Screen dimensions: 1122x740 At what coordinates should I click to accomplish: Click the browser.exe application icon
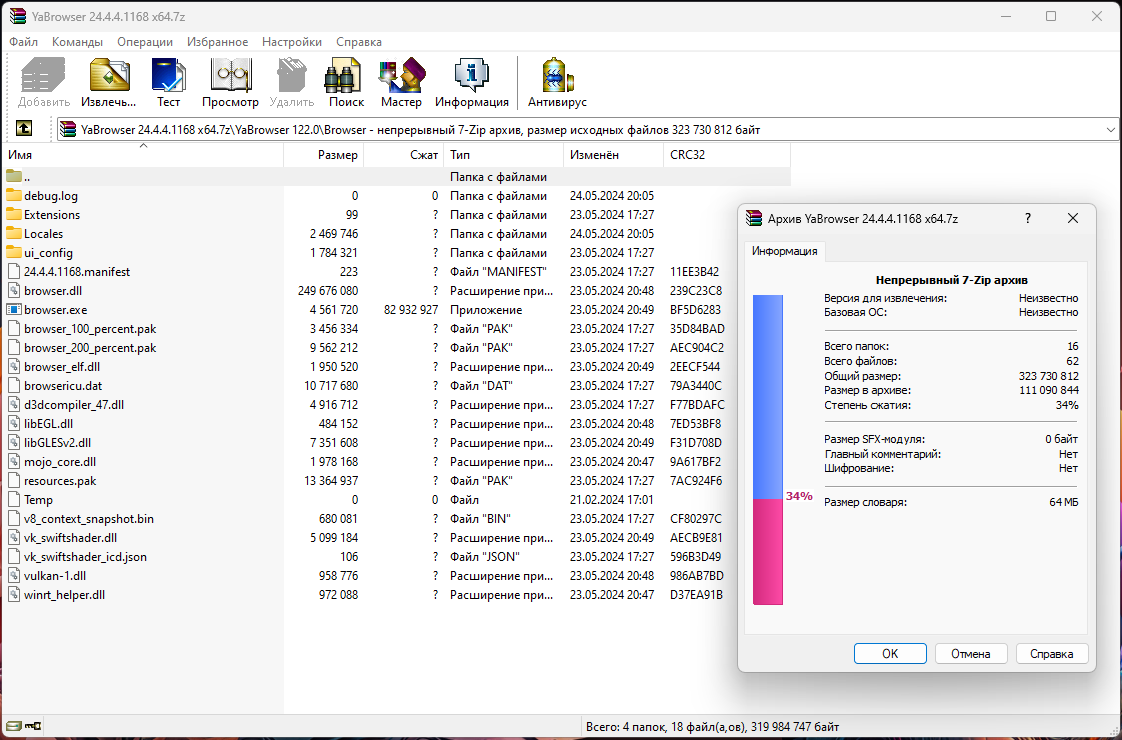coord(14,310)
